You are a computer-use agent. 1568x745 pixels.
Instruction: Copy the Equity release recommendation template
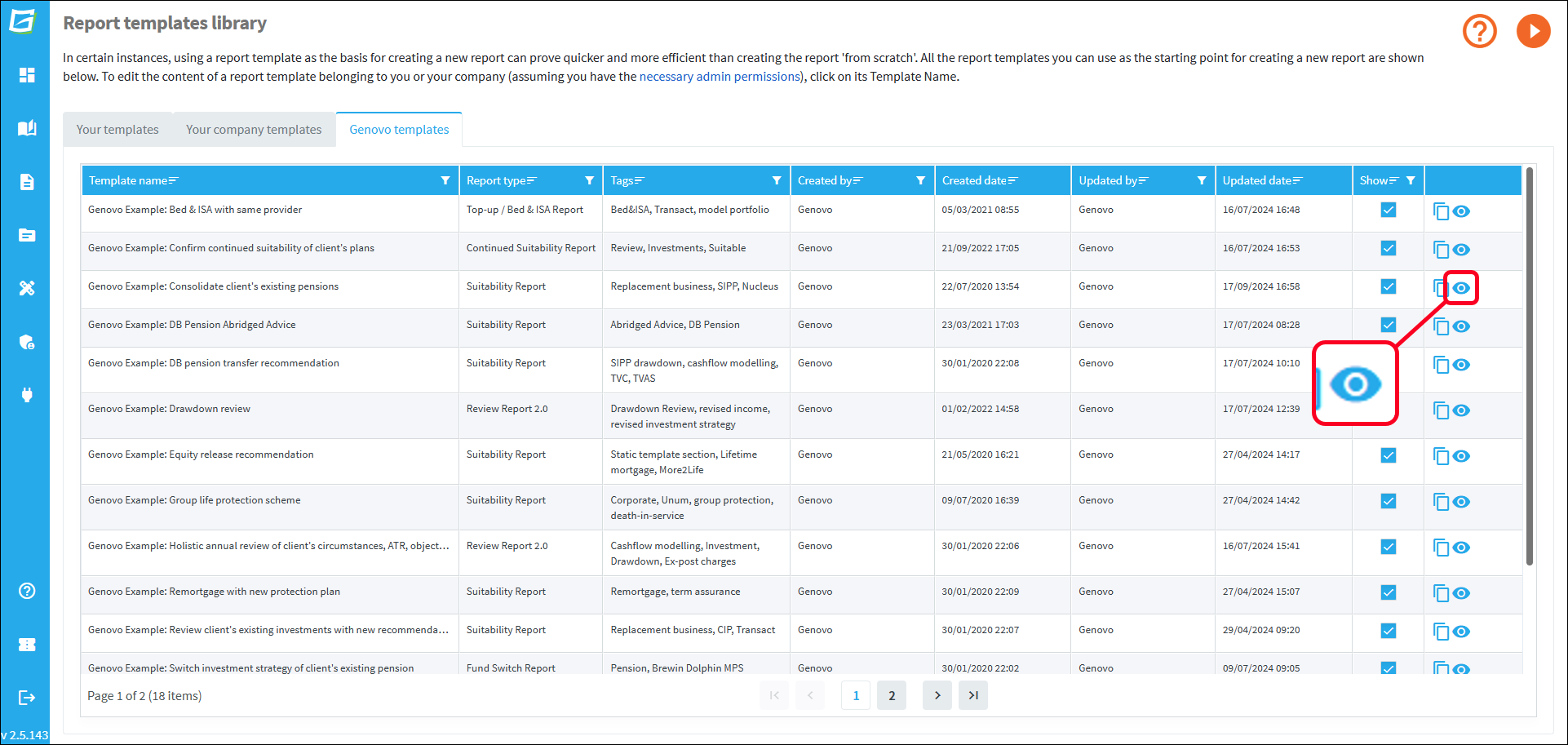pyautogui.click(x=1441, y=456)
